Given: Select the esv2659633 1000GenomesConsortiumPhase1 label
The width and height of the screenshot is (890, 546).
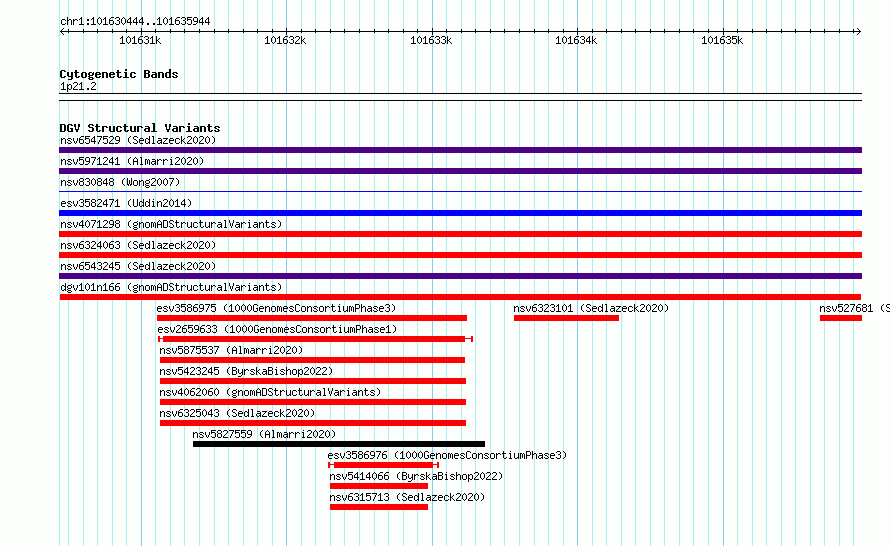Looking at the screenshot, I should pyautogui.click(x=277, y=329).
